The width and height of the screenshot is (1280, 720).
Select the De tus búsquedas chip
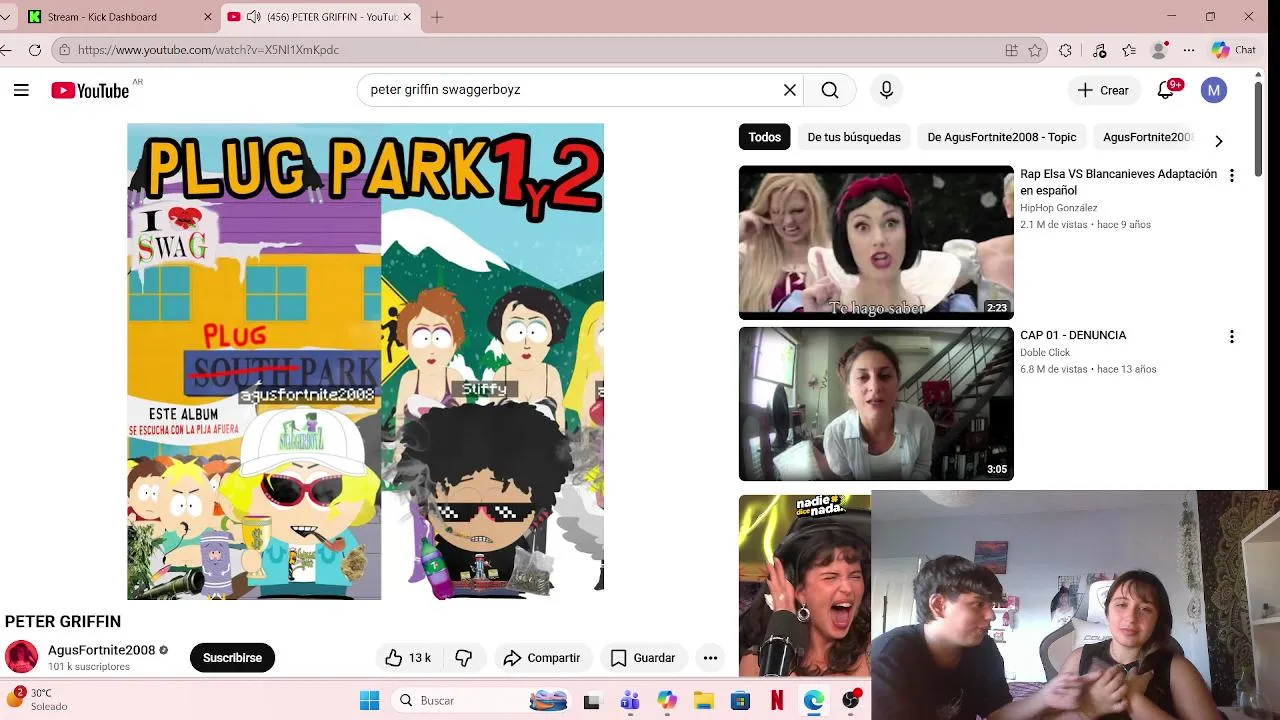pyautogui.click(x=854, y=137)
